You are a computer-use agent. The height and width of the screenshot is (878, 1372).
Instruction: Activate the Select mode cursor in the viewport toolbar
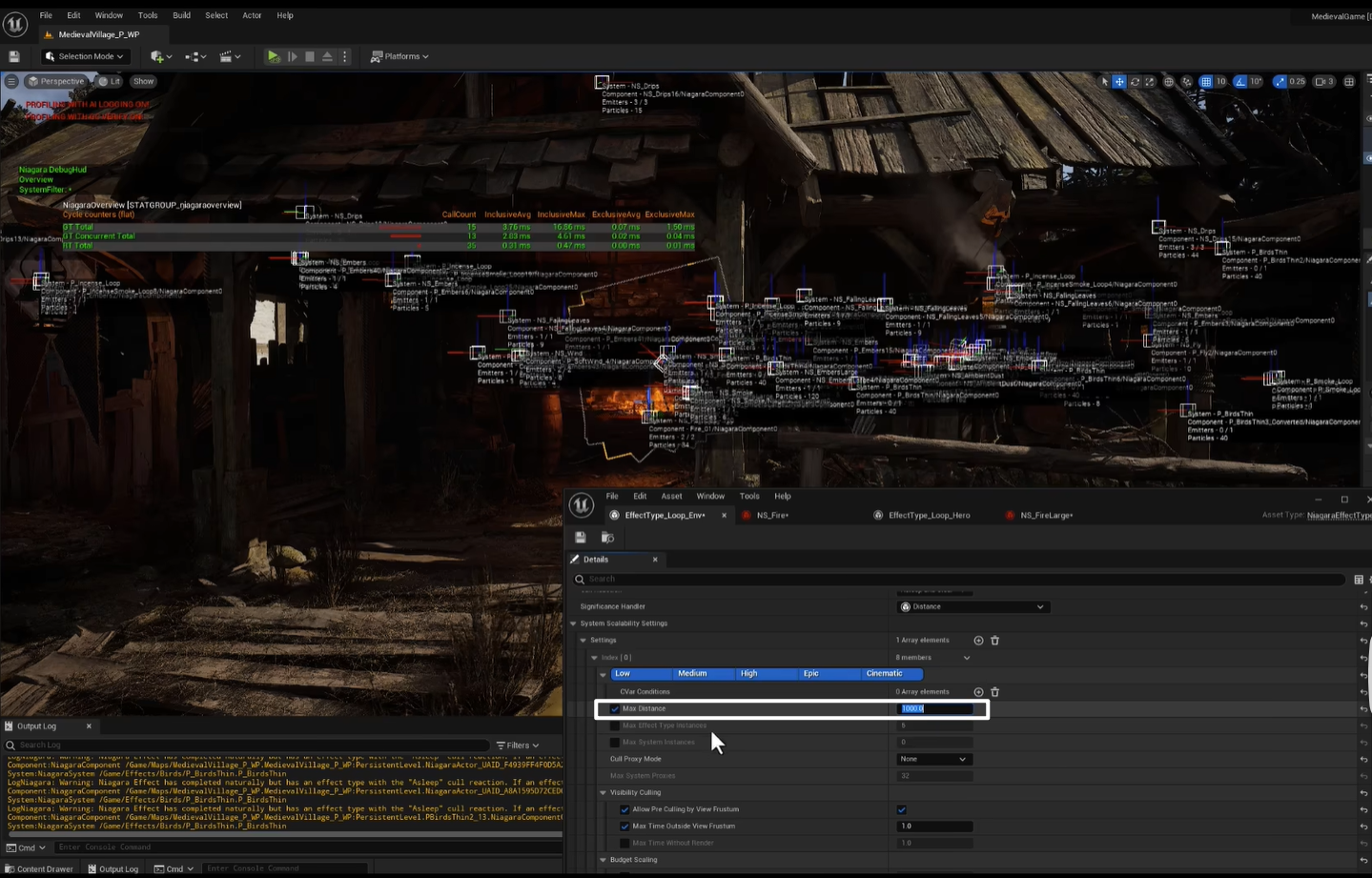pos(1105,82)
